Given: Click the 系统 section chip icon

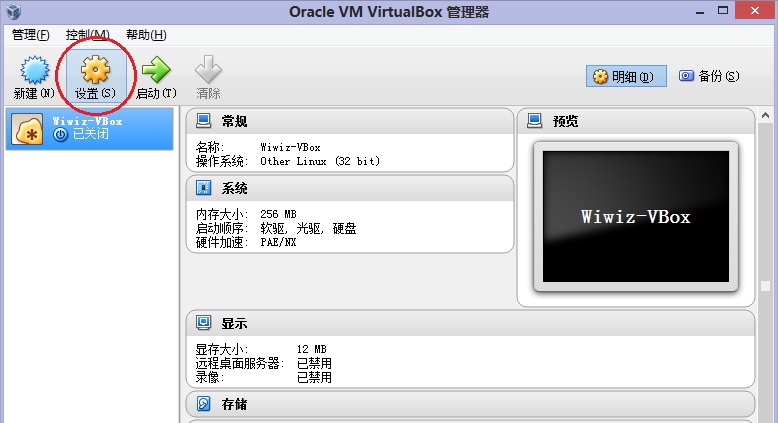Looking at the screenshot, I should [x=203, y=188].
